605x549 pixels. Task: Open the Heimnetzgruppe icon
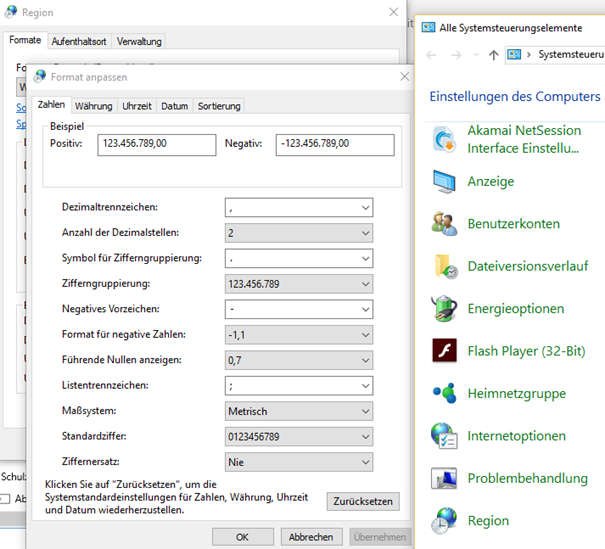click(x=445, y=393)
